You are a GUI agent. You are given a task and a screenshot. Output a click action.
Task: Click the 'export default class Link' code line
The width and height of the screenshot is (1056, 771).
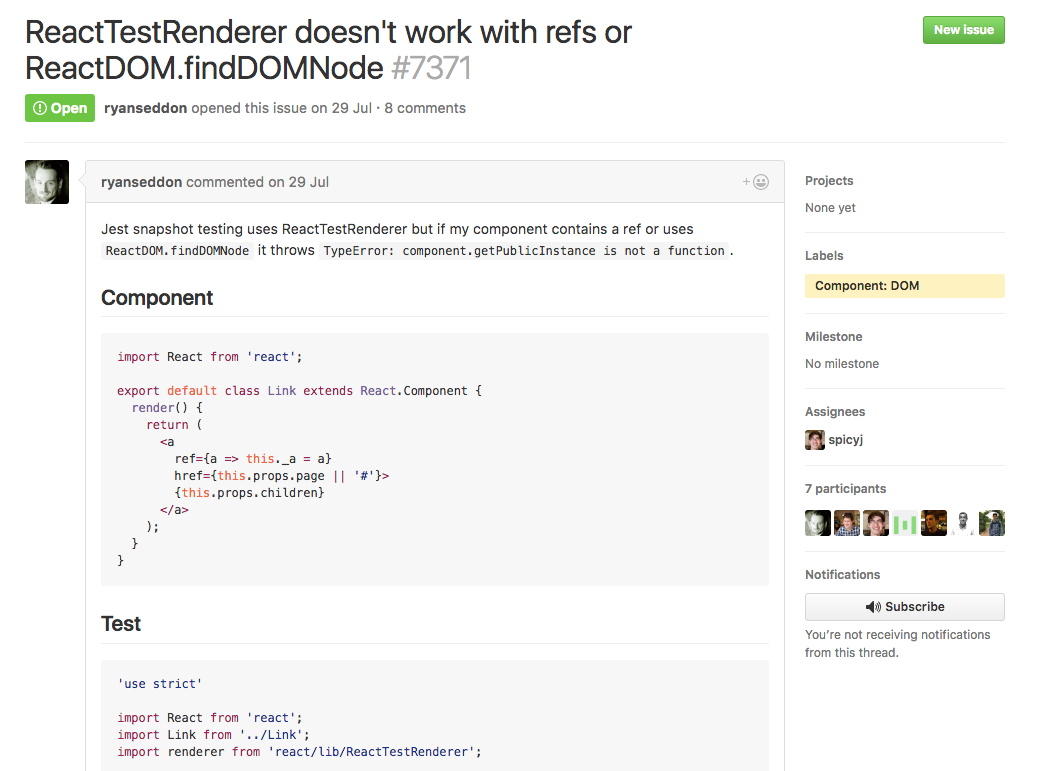(299, 391)
